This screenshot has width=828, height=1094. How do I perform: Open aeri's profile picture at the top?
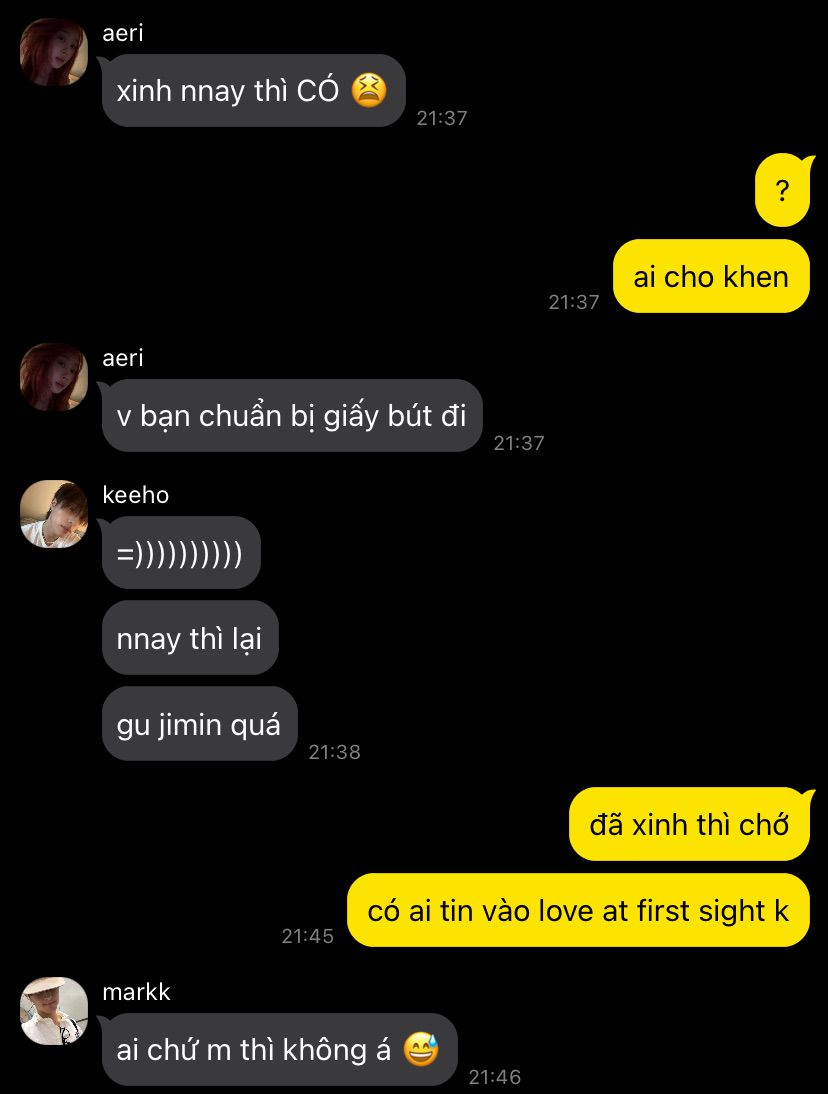coord(54,52)
